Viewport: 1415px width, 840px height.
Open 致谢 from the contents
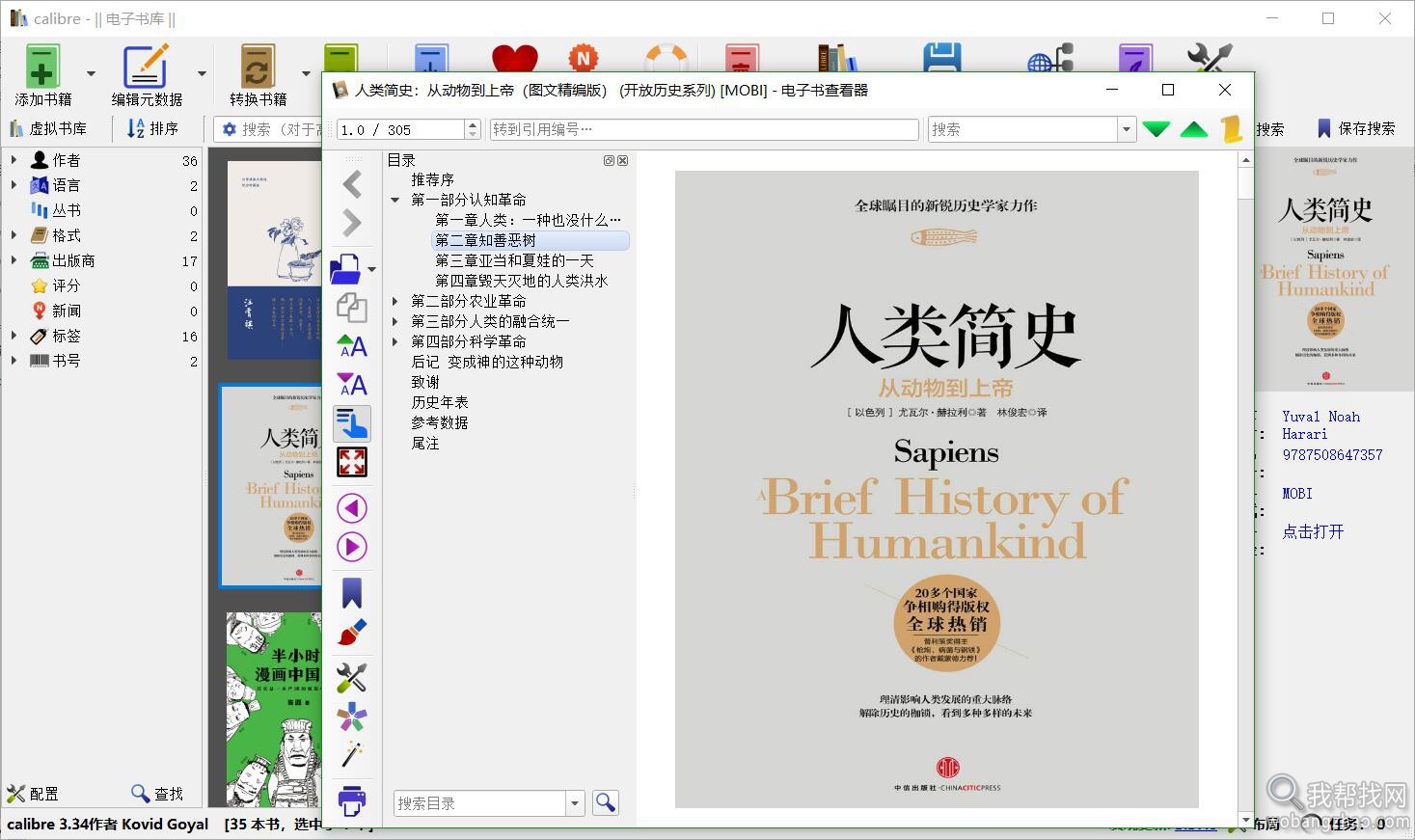click(x=424, y=382)
